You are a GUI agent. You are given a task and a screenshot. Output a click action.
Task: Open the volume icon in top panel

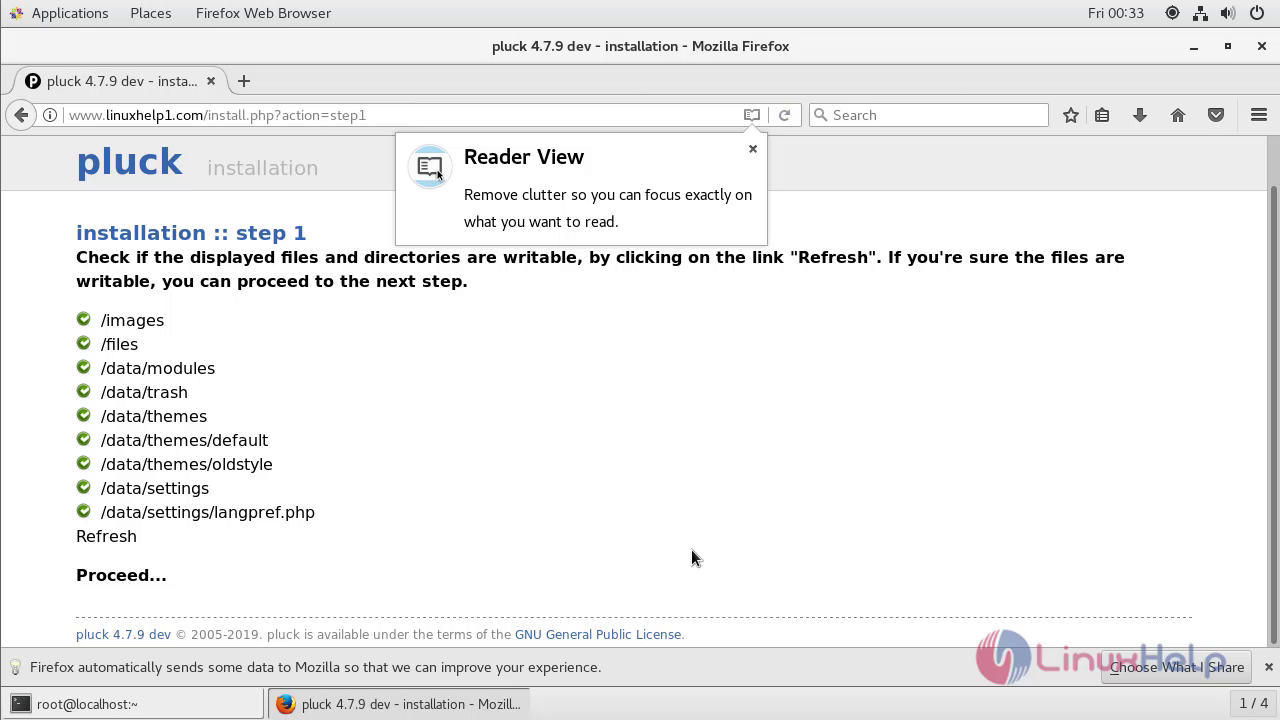tap(1228, 13)
